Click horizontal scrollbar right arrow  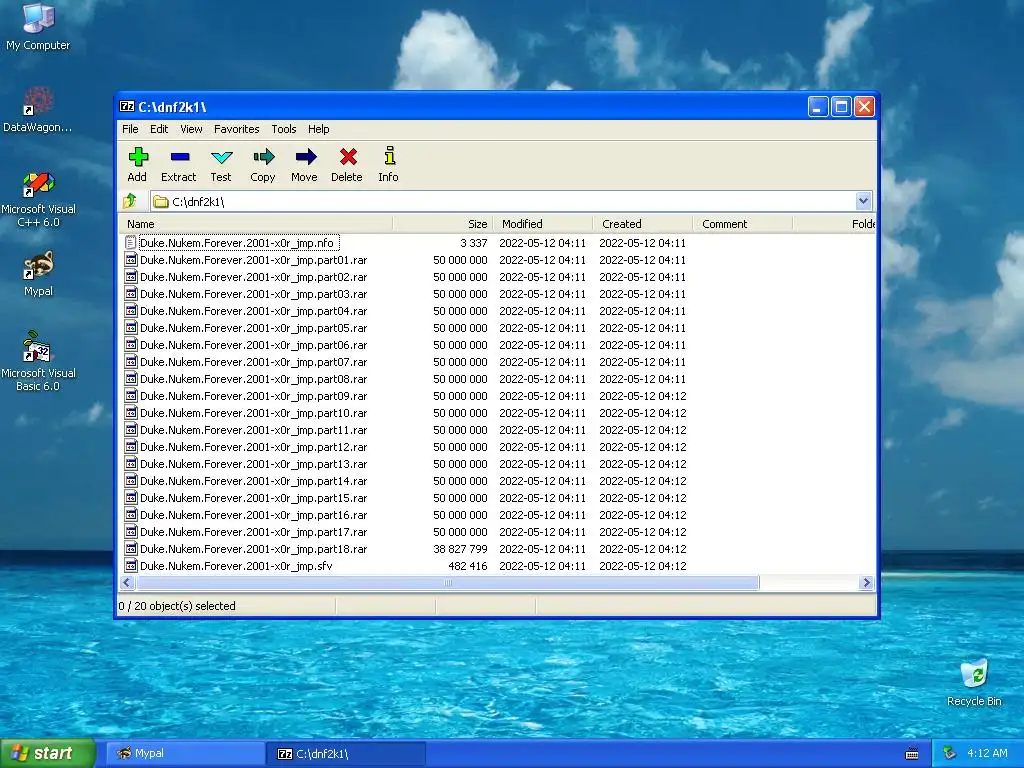click(867, 583)
